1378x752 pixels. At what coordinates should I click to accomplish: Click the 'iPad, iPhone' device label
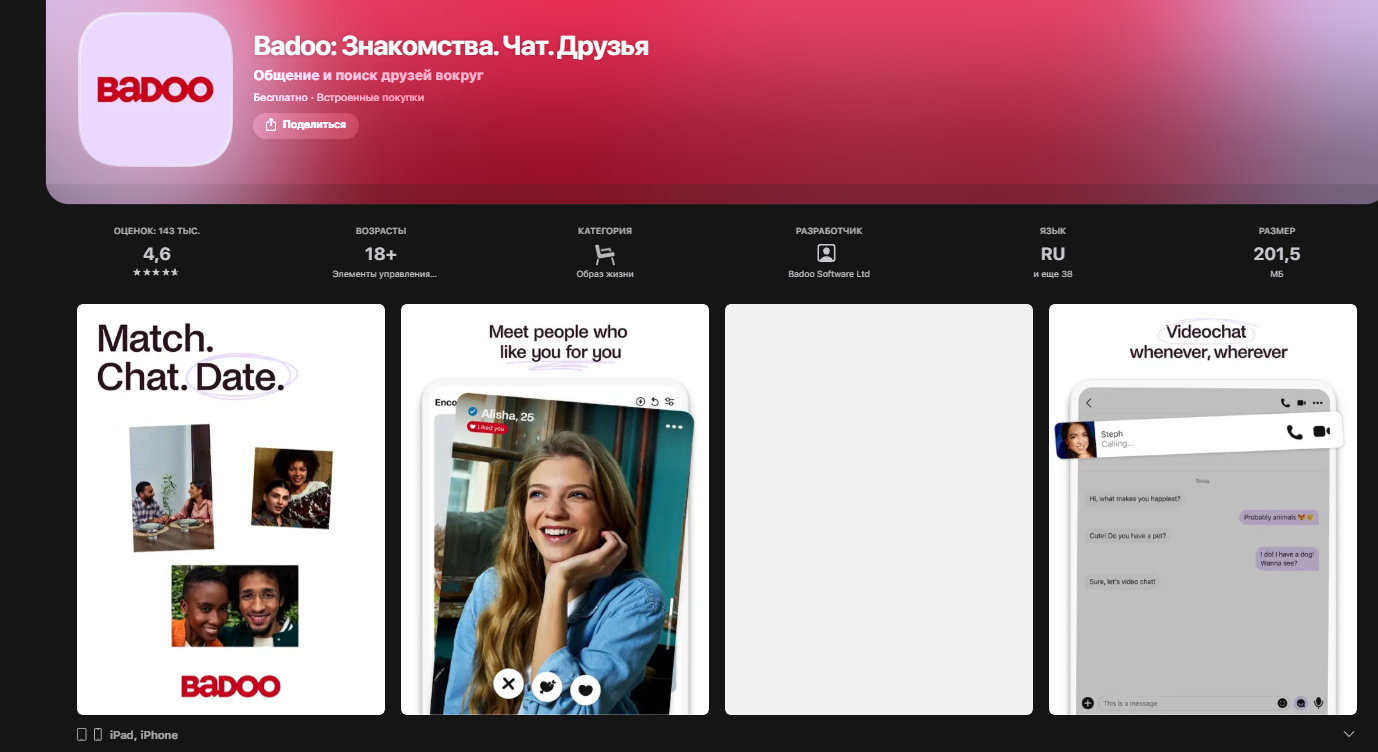(144, 735)
